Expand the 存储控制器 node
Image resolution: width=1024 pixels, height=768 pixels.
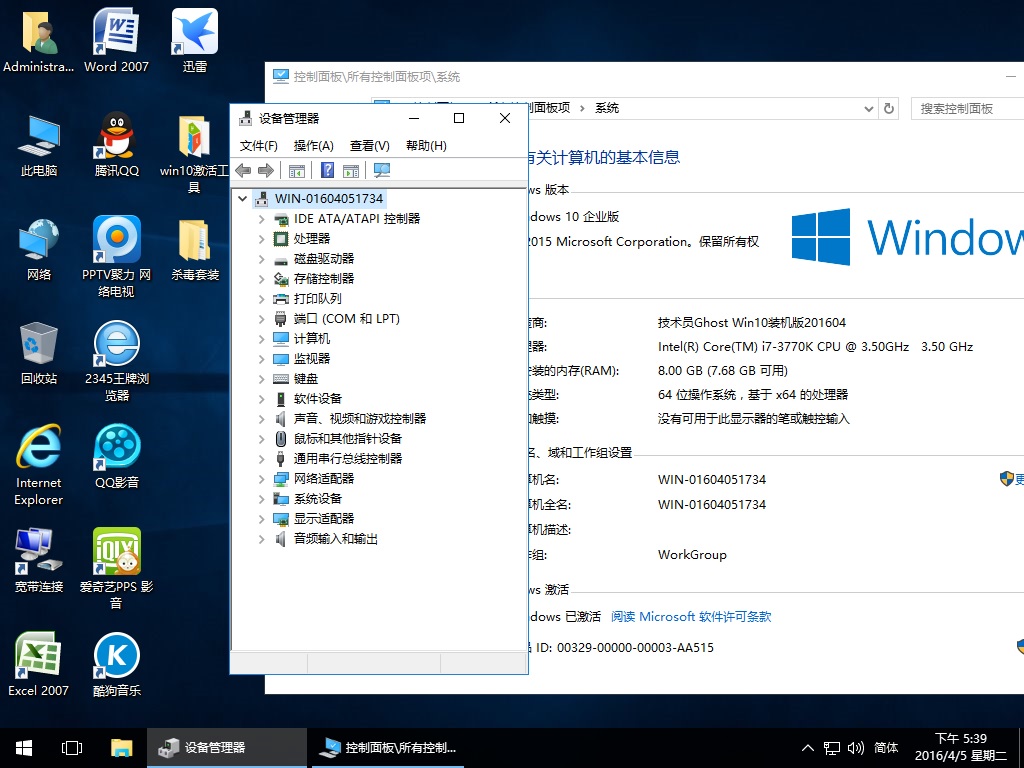click(x=261, y=279)
